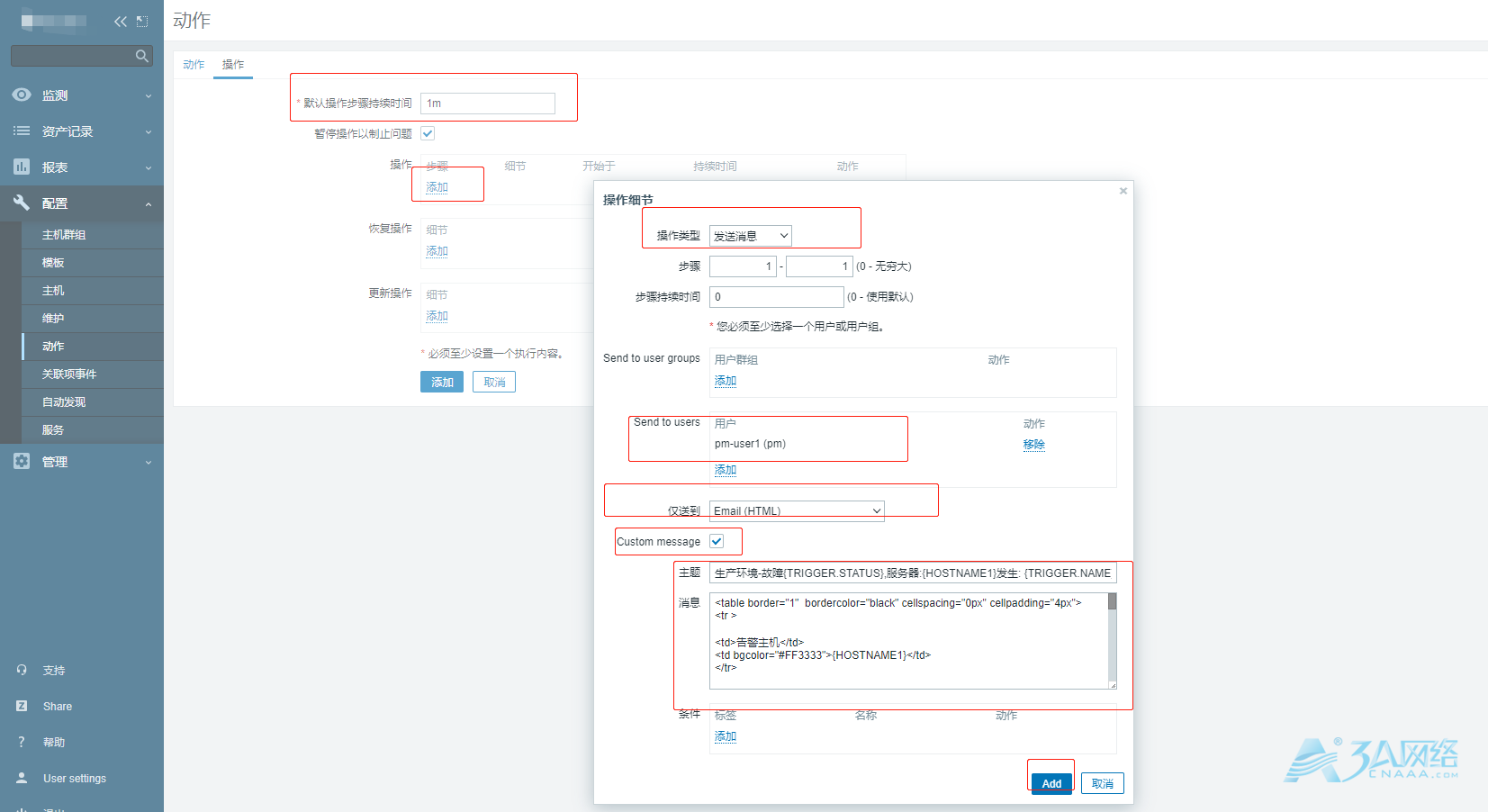Click the 管理 gear icon

22,461
